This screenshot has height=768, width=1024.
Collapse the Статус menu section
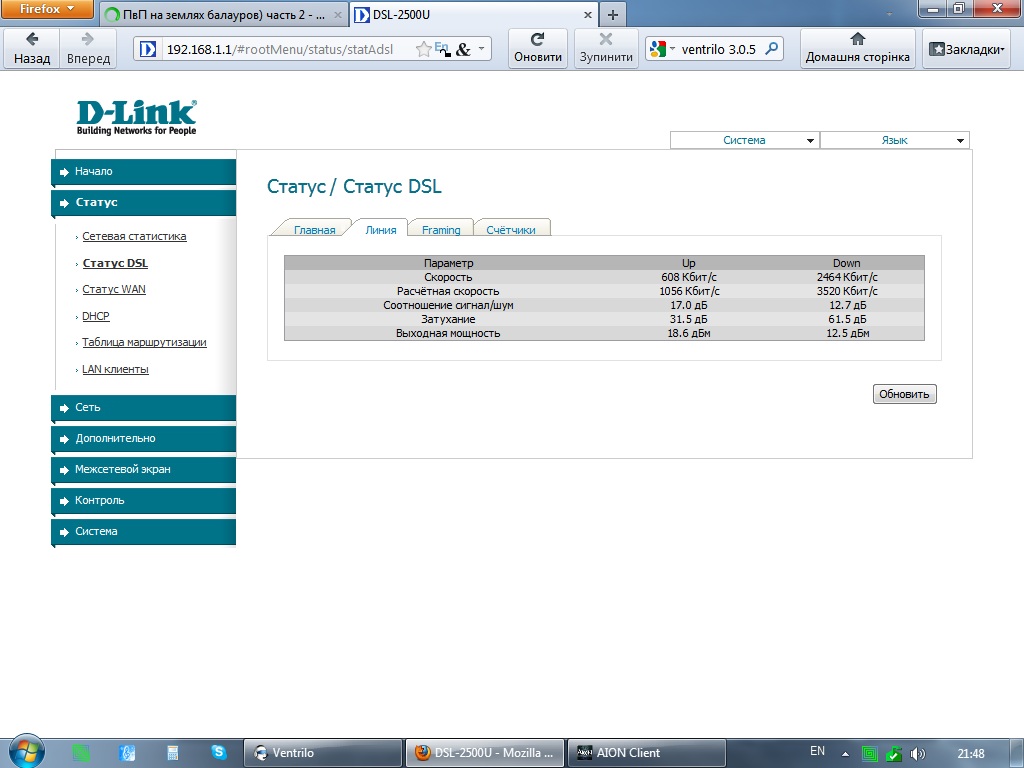tap(144, 202)
